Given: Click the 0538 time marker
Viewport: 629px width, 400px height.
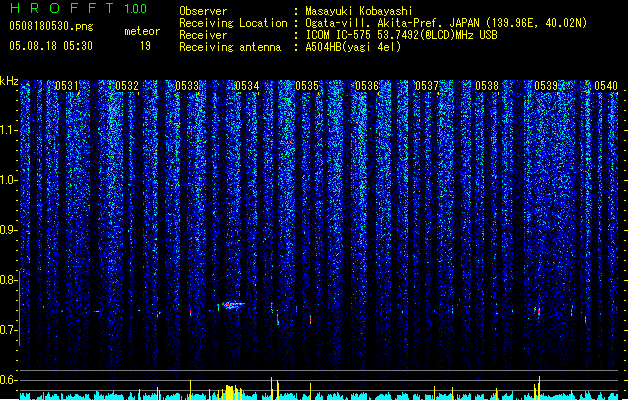Looking at the screenshot, I should [487, 86].
